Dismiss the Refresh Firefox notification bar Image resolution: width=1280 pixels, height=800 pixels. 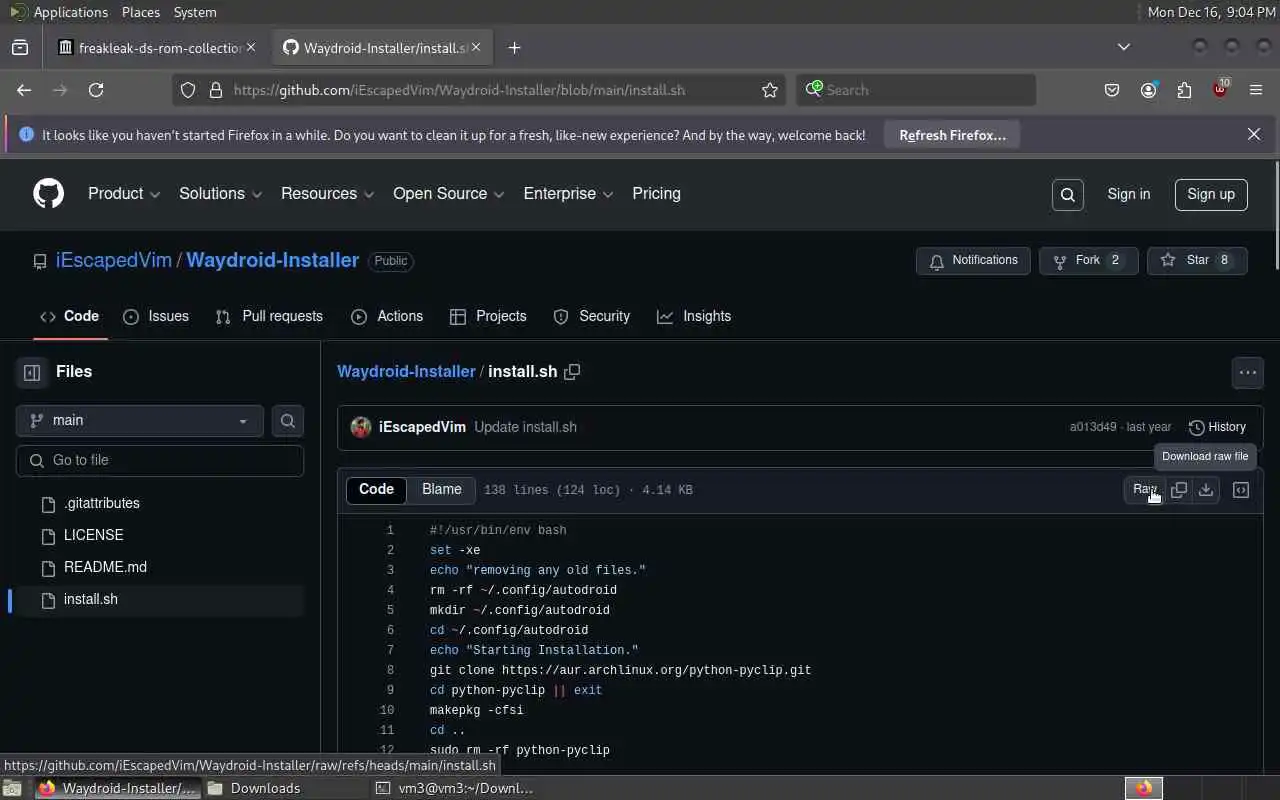(x=1254, y=134)
